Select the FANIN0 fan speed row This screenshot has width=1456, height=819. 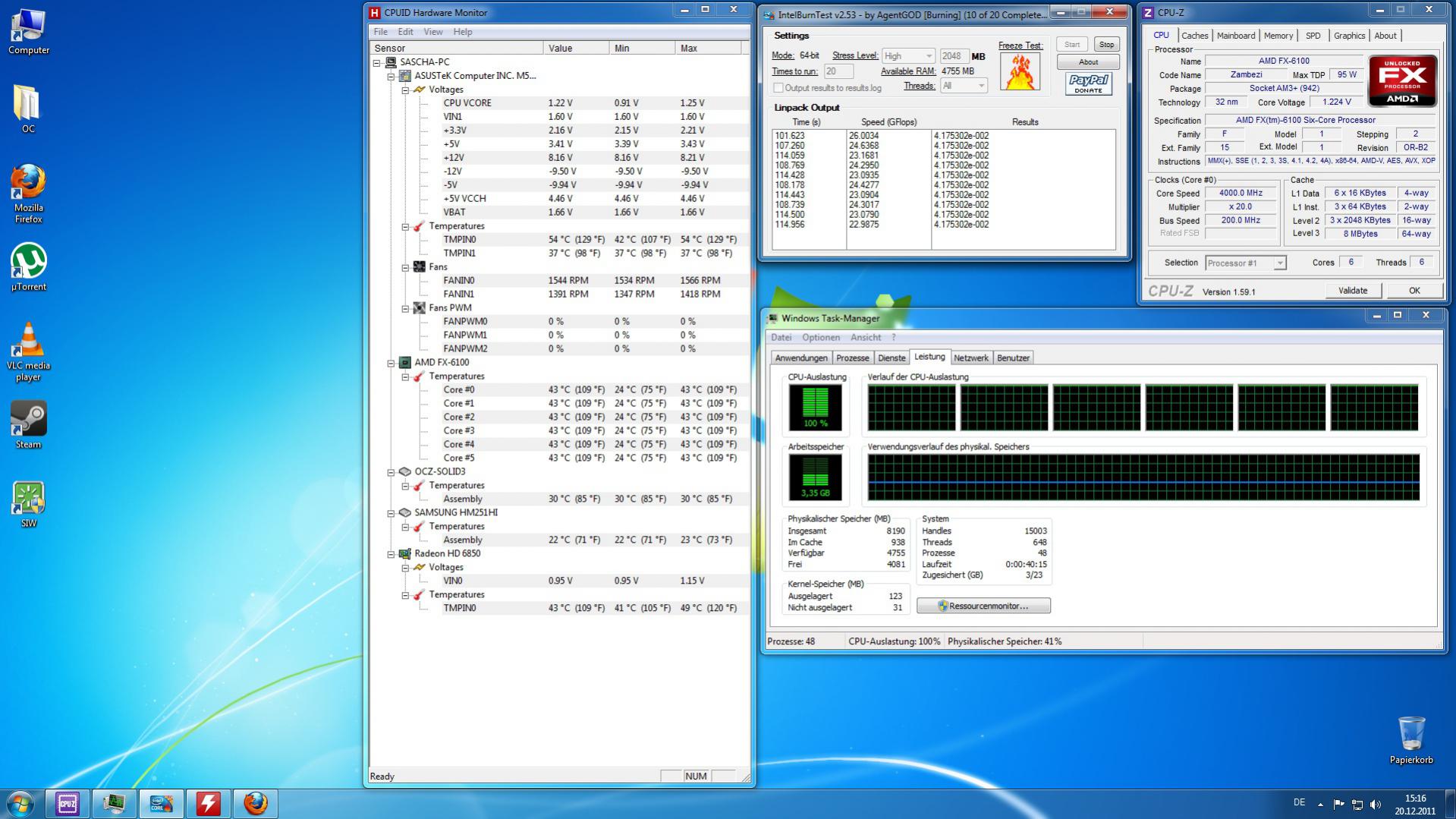[595, 281]
